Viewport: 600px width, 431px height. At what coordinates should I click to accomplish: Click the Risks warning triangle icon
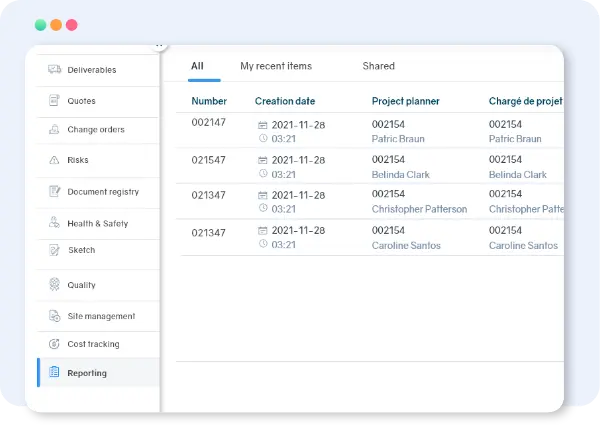(x=54, y=160)
